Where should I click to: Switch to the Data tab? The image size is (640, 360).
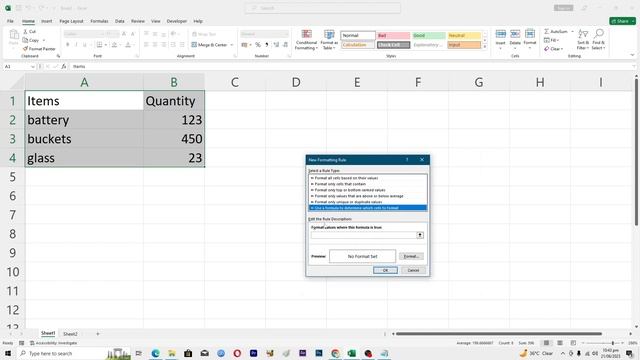tap(120, 21)
